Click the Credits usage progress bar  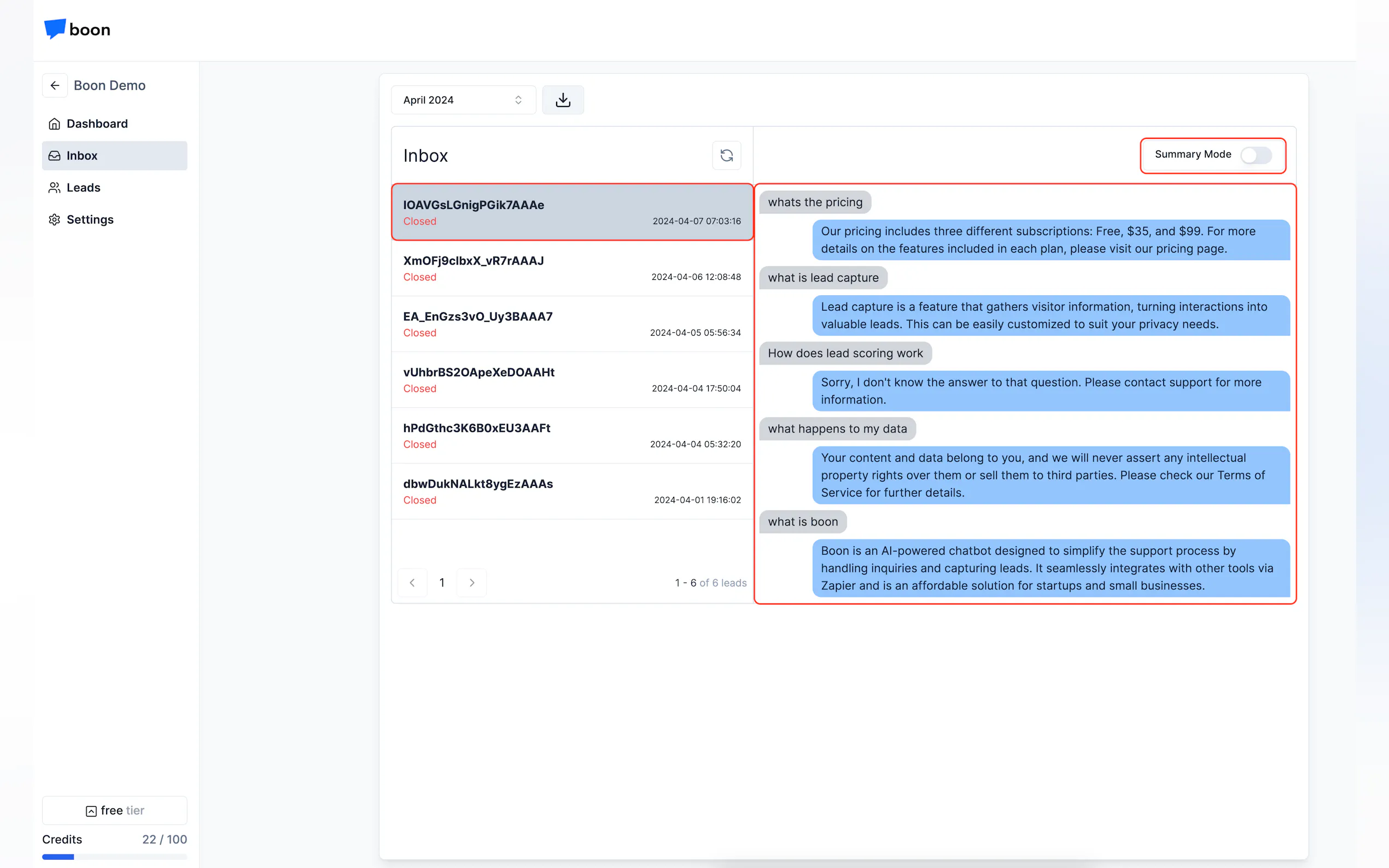(114, 857)
